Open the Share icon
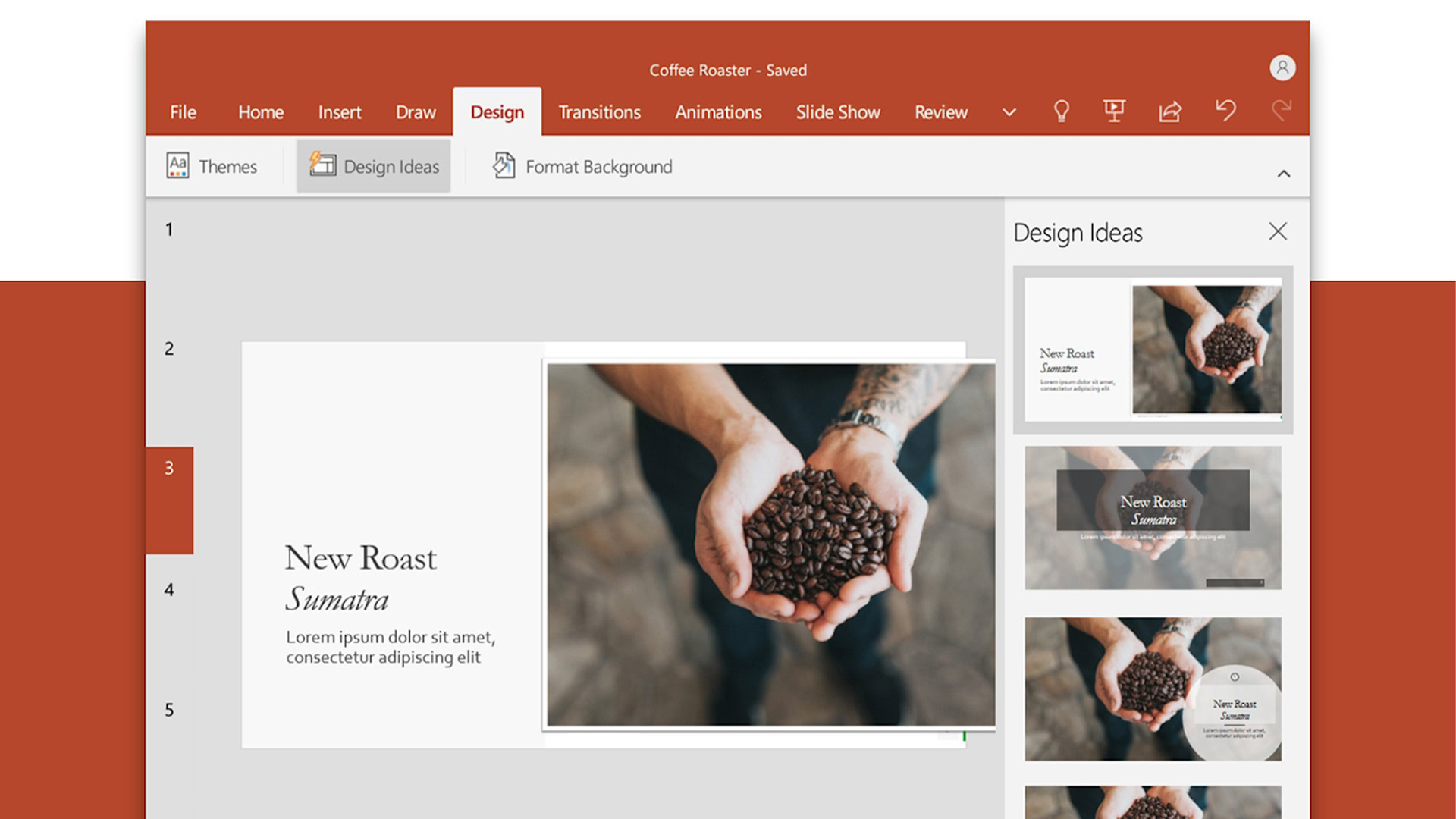Viewport: 1456px width, 819px height. [1170, 111]
